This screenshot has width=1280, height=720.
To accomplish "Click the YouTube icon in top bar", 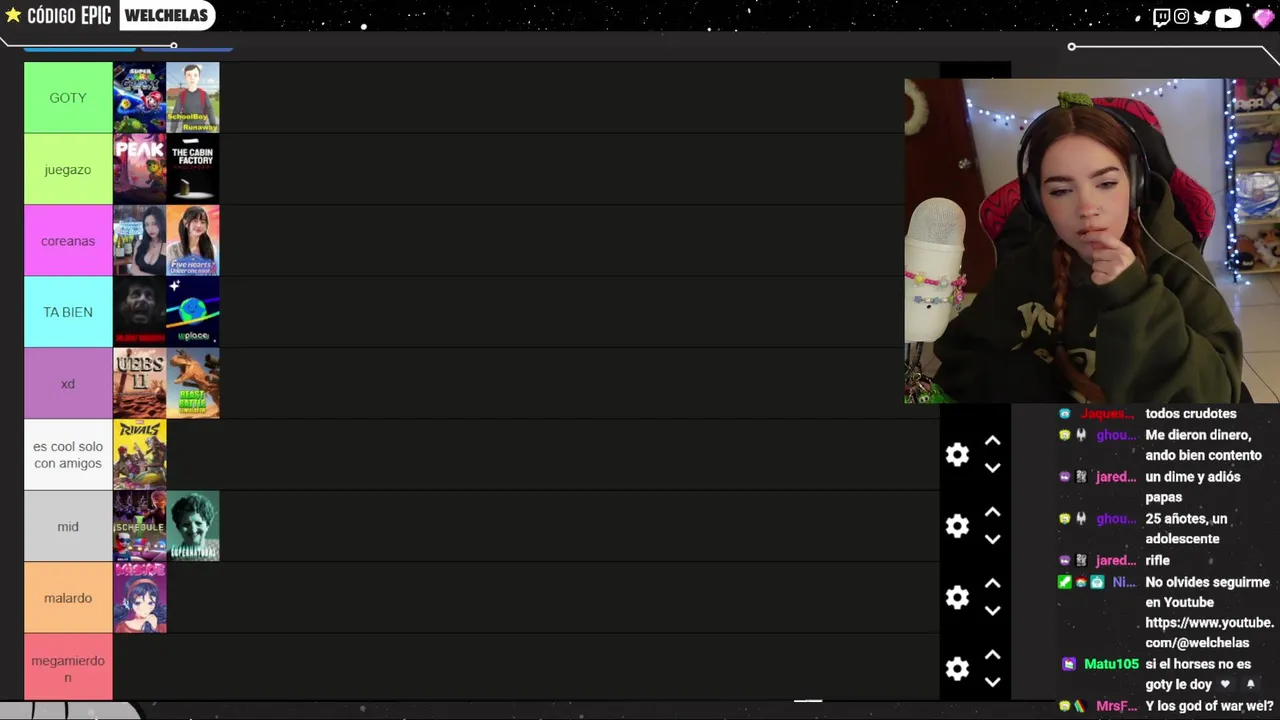I will click(x=1228, y=18).
